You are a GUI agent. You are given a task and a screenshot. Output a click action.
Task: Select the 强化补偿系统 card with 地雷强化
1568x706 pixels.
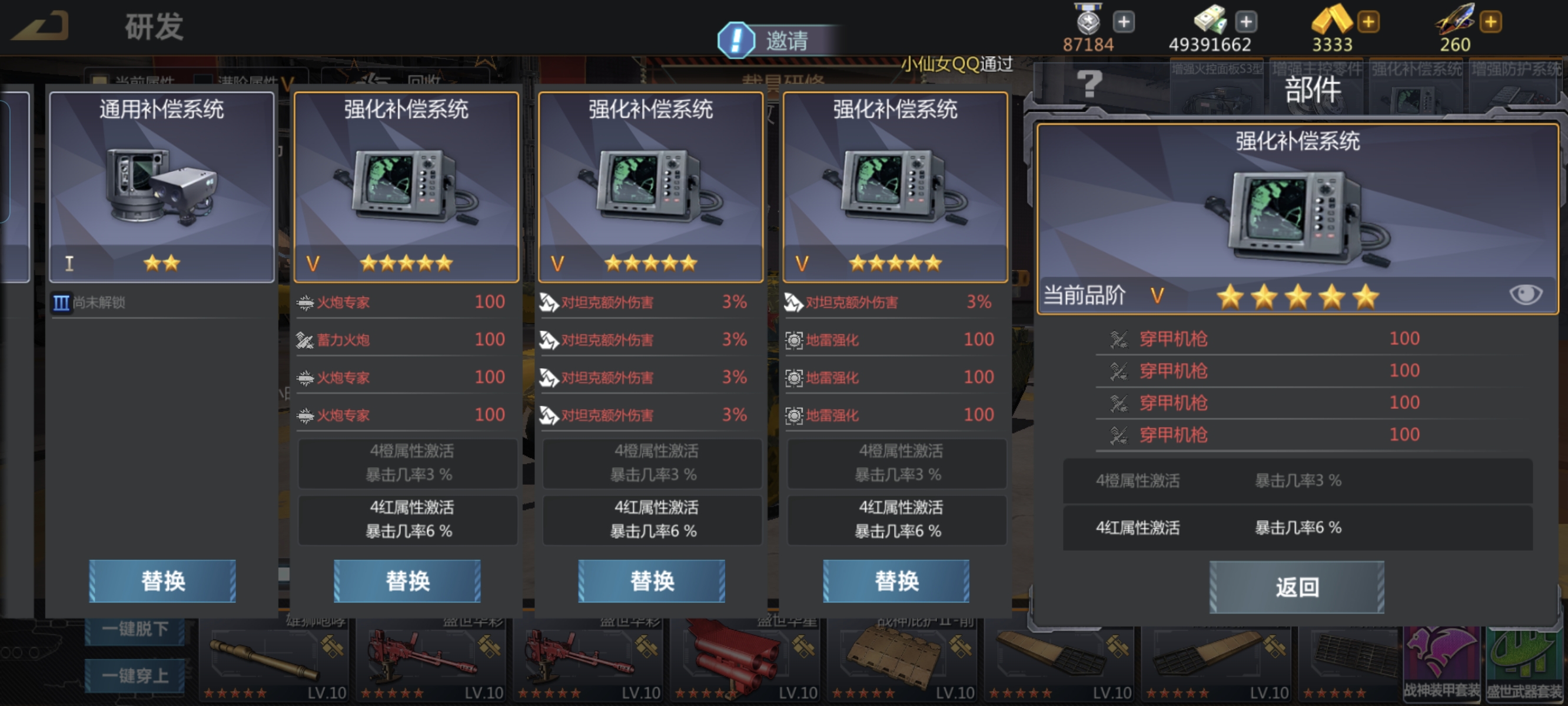[x=895, y=187]
